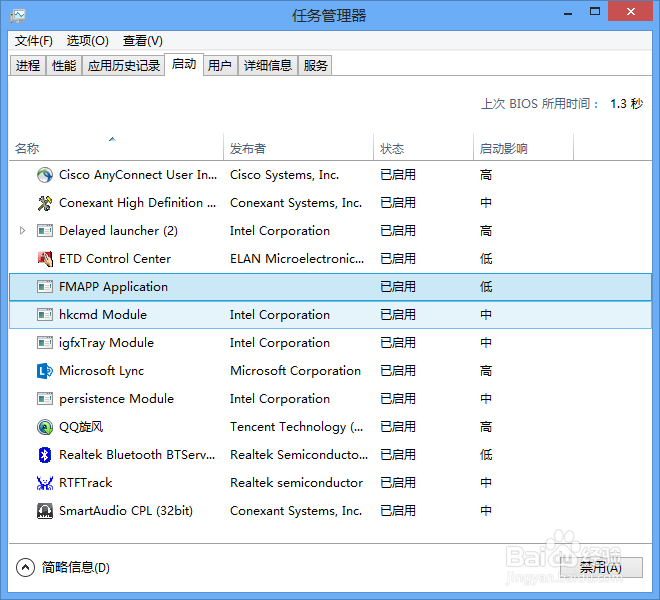The width and height of the screenshot is (660, 600).
Task: Select the persistence Module name
Action: (x=116, y=399)
